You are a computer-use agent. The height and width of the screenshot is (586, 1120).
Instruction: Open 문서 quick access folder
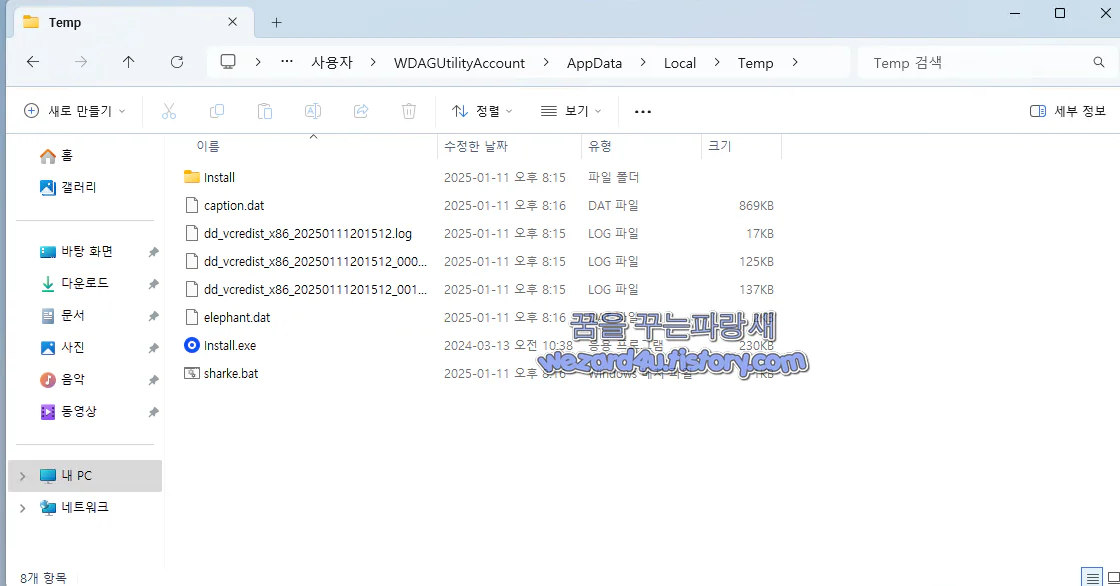coord(63,315)
